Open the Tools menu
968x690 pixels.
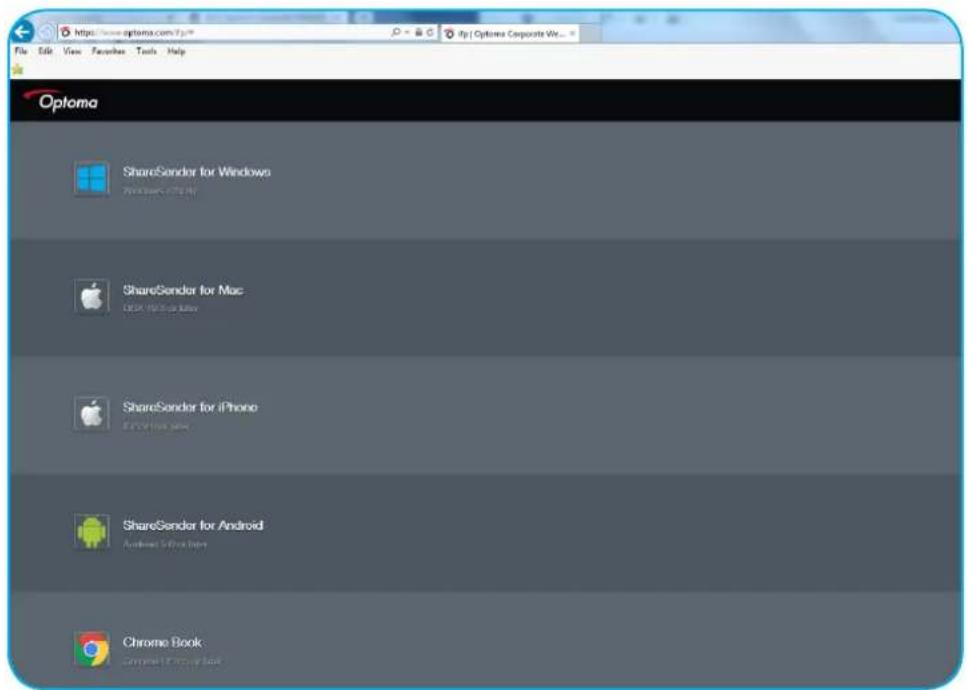146,51
